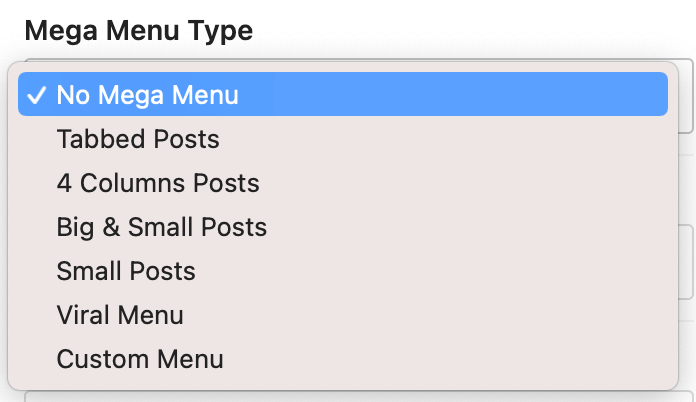The height and width of the screenshot is (402, 696).
Task: Set mega menu type to Tabbed Posts
Action: (138, 139)
